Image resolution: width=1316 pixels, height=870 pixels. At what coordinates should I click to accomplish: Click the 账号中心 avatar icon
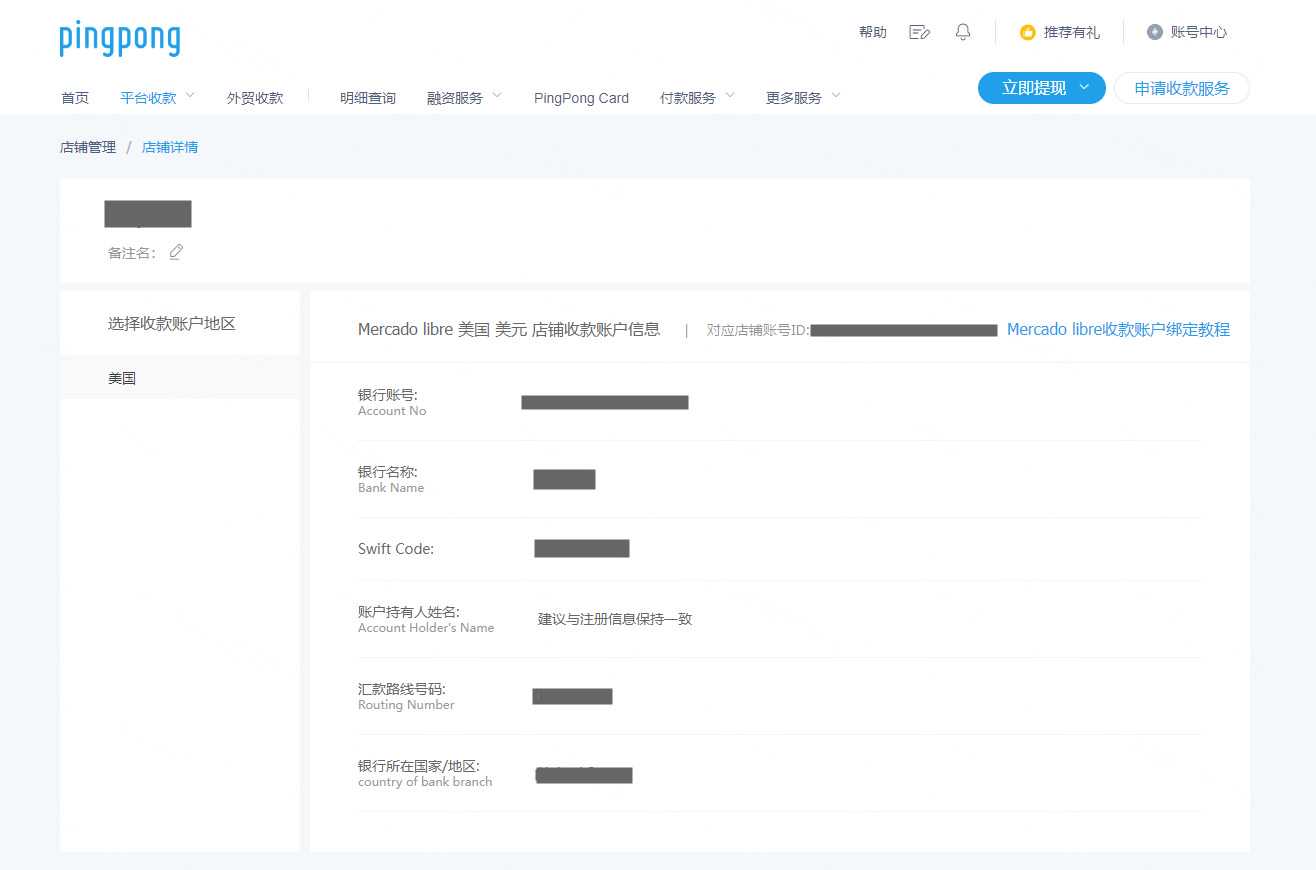pyautogui.click(x=1155, y=32)
